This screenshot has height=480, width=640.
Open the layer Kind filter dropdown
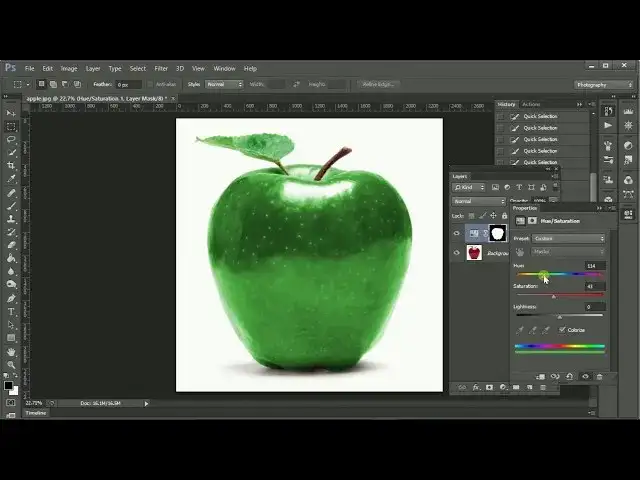click(x=469, y=187)
